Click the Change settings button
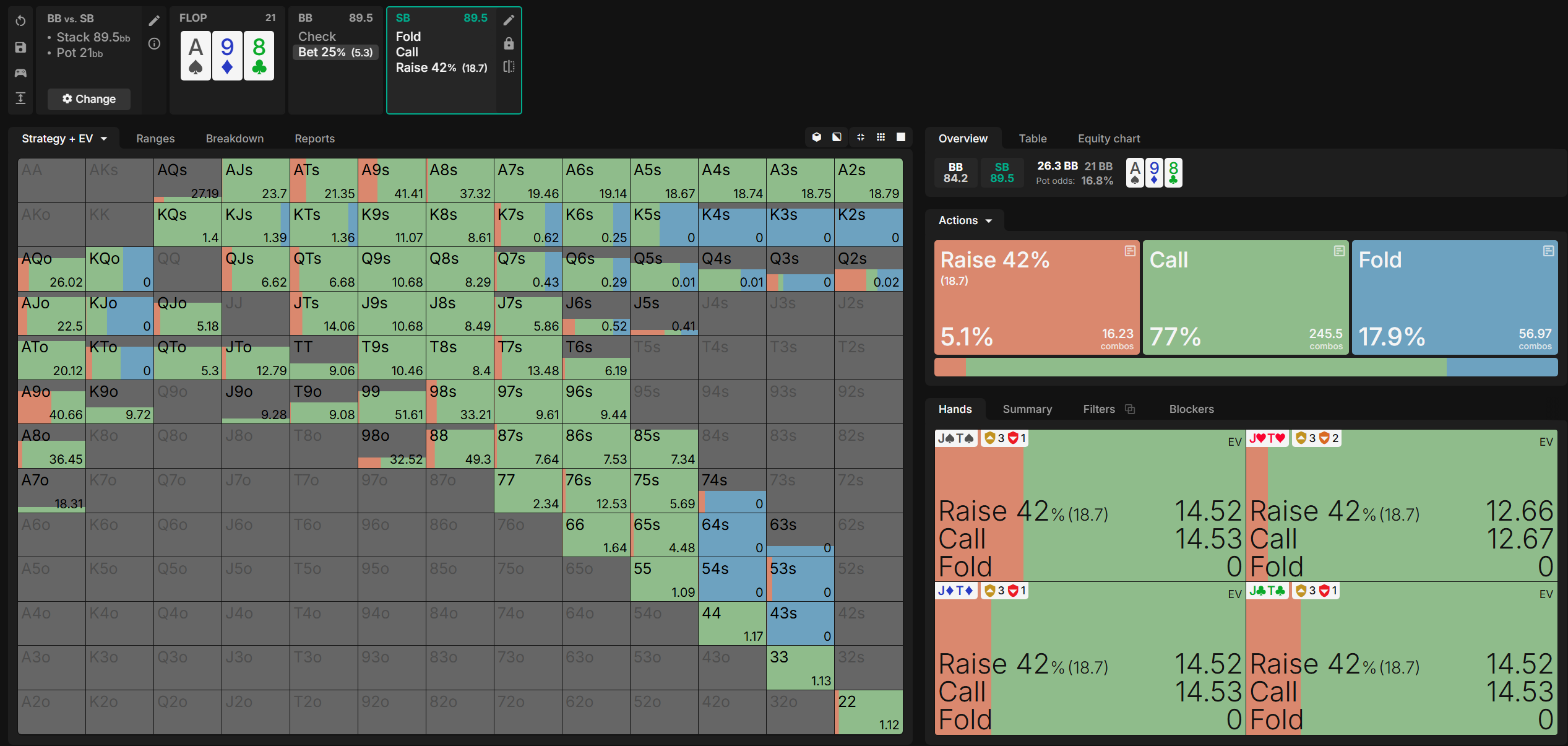 [89, 99]
